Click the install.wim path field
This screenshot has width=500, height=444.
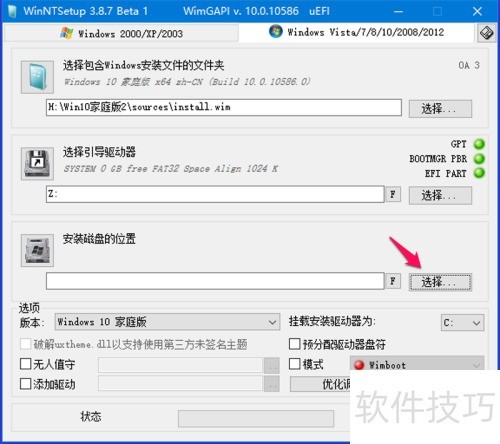[224, 107]
